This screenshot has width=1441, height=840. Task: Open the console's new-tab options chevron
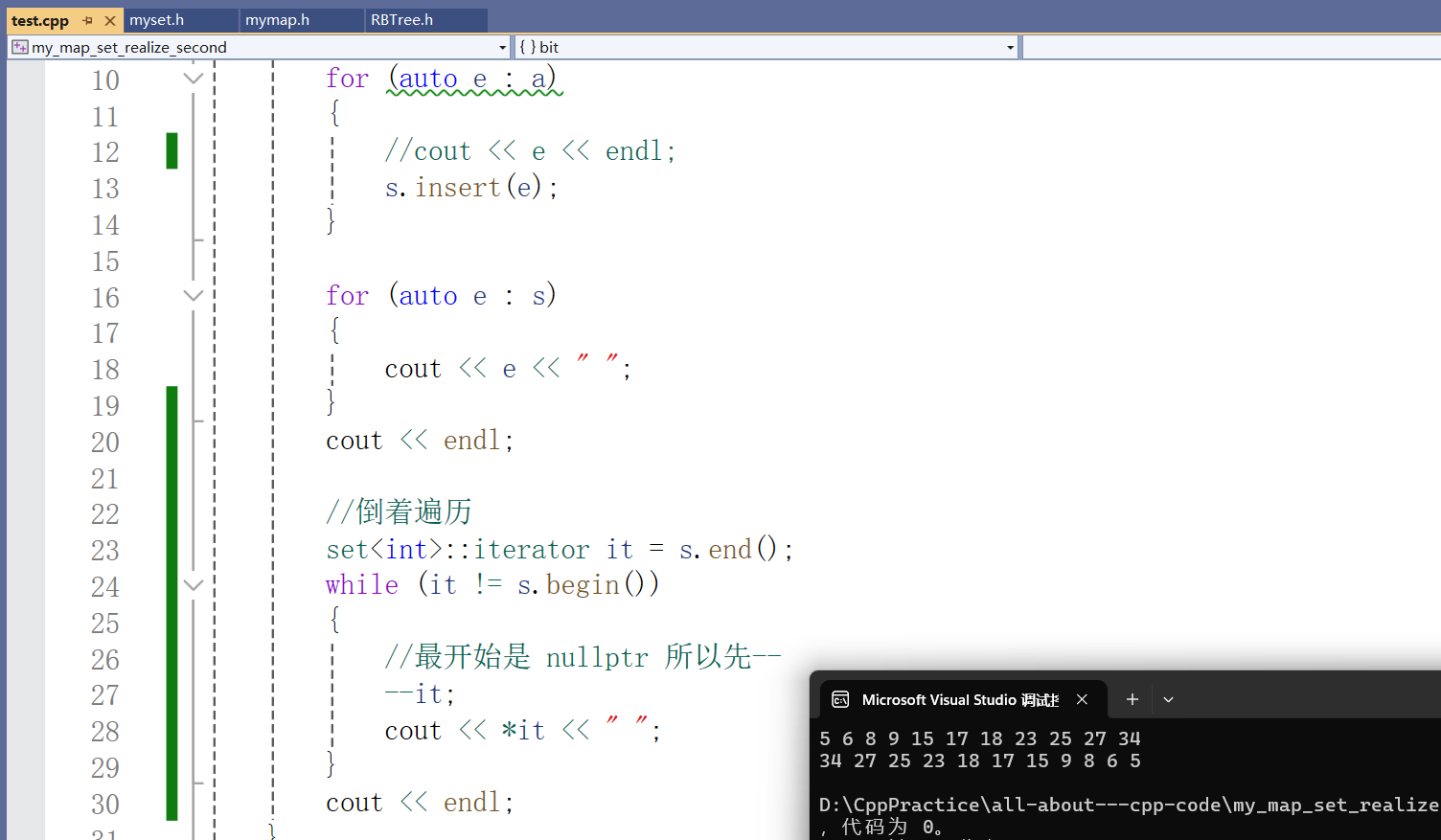click(x=1168, y=699)
